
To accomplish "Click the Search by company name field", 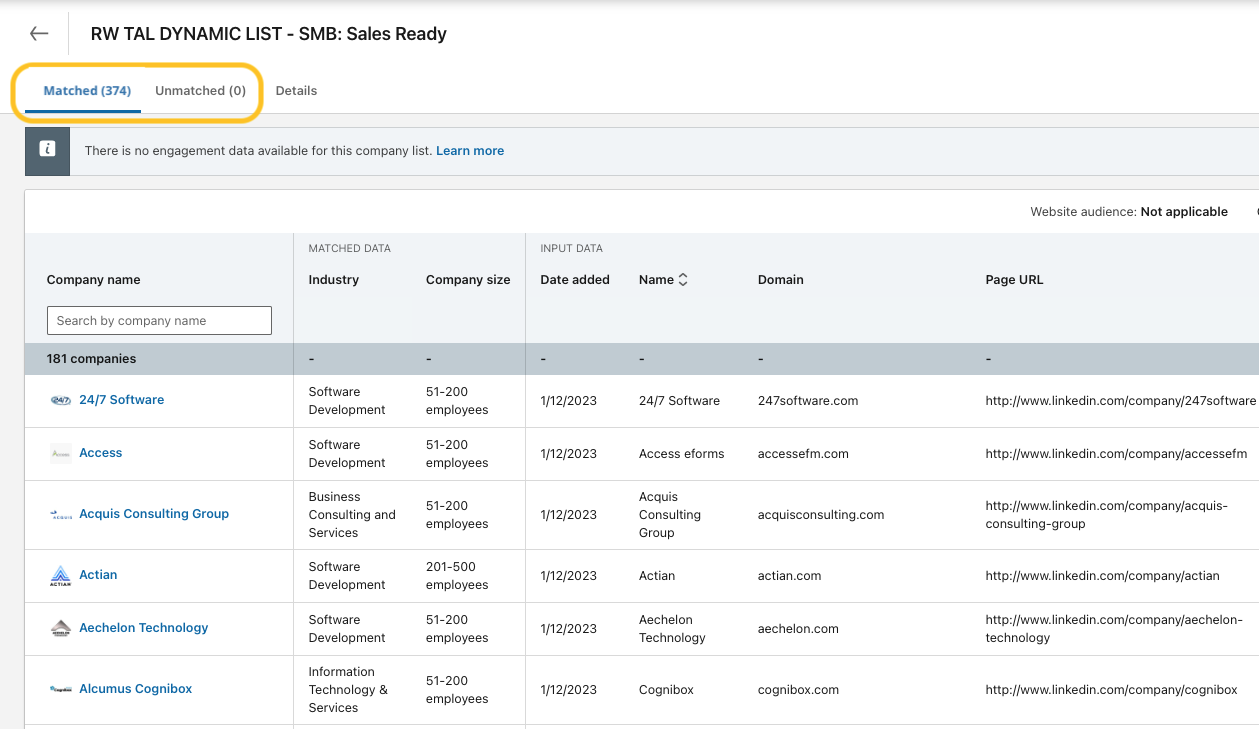I will 159,320.
